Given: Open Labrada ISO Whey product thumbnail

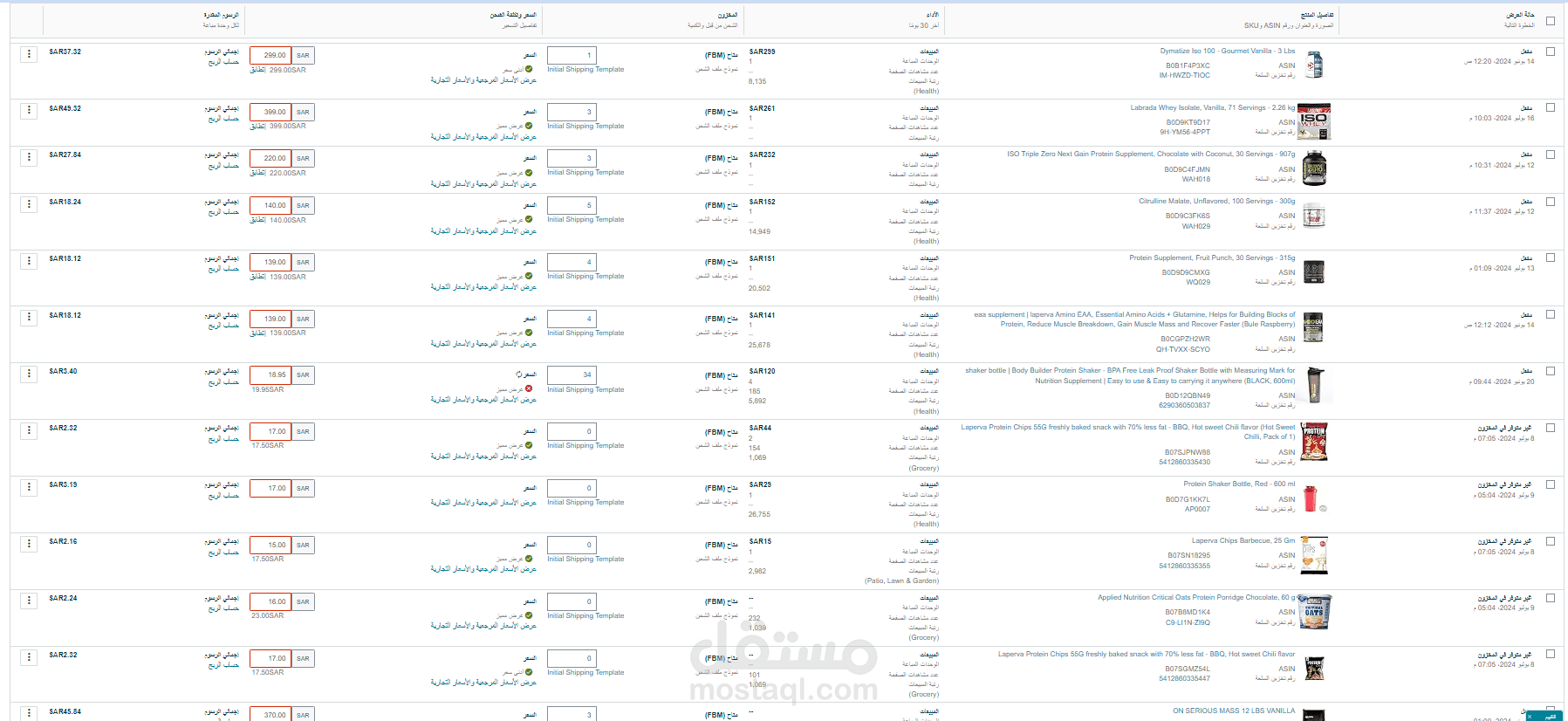Looking at the screenshot, I should point(1315,122).
